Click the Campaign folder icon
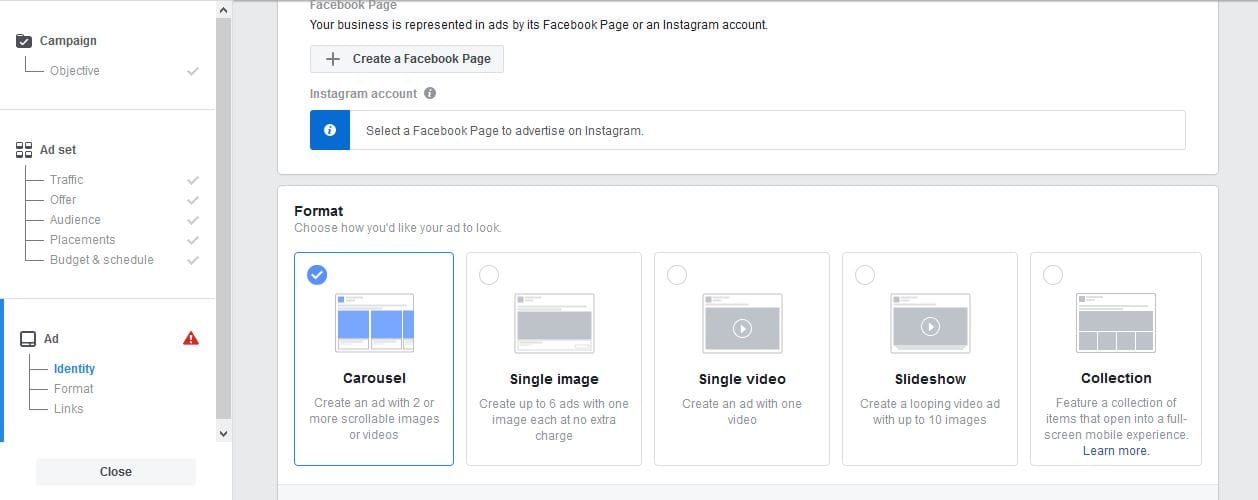Viewport: 1258px width, 500px height. pyautogui.click(x=25, y=41)
